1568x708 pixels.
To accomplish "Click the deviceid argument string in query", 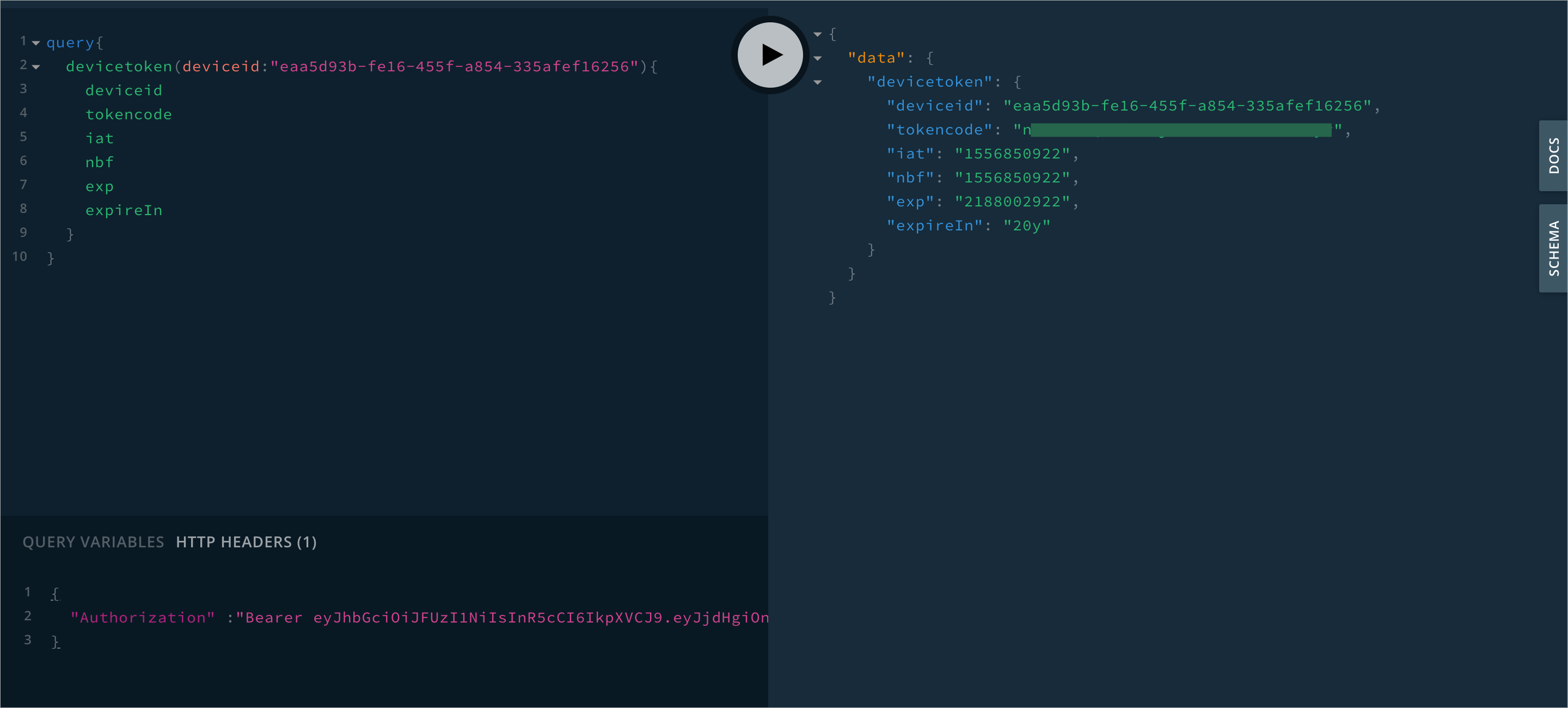I will click(x=454, y=66).
